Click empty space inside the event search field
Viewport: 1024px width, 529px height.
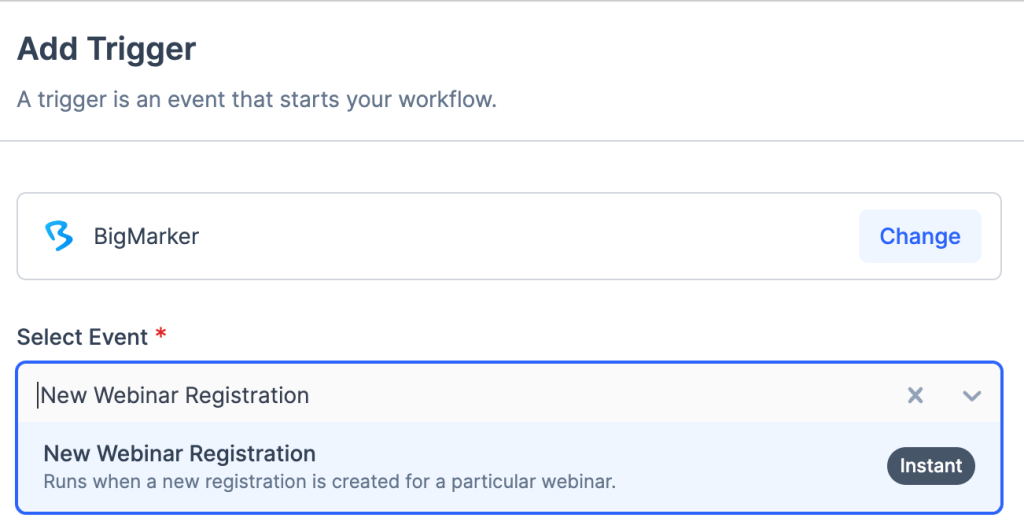coord(600,395)
